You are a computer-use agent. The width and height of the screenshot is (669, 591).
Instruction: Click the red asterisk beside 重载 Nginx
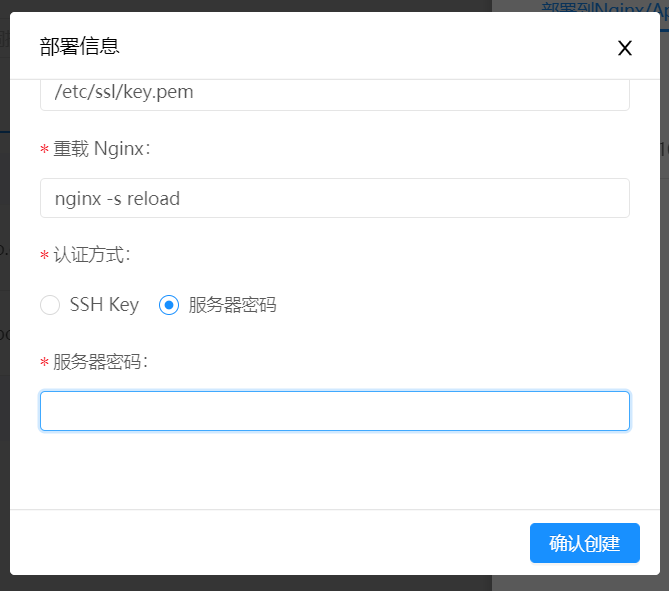pos(44,151)
